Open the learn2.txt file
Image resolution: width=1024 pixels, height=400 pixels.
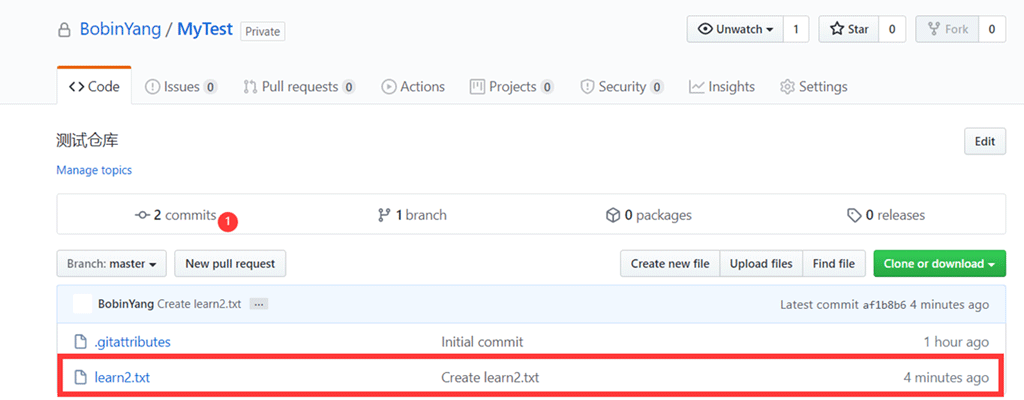pyautogui.click(x=122, y=377)
